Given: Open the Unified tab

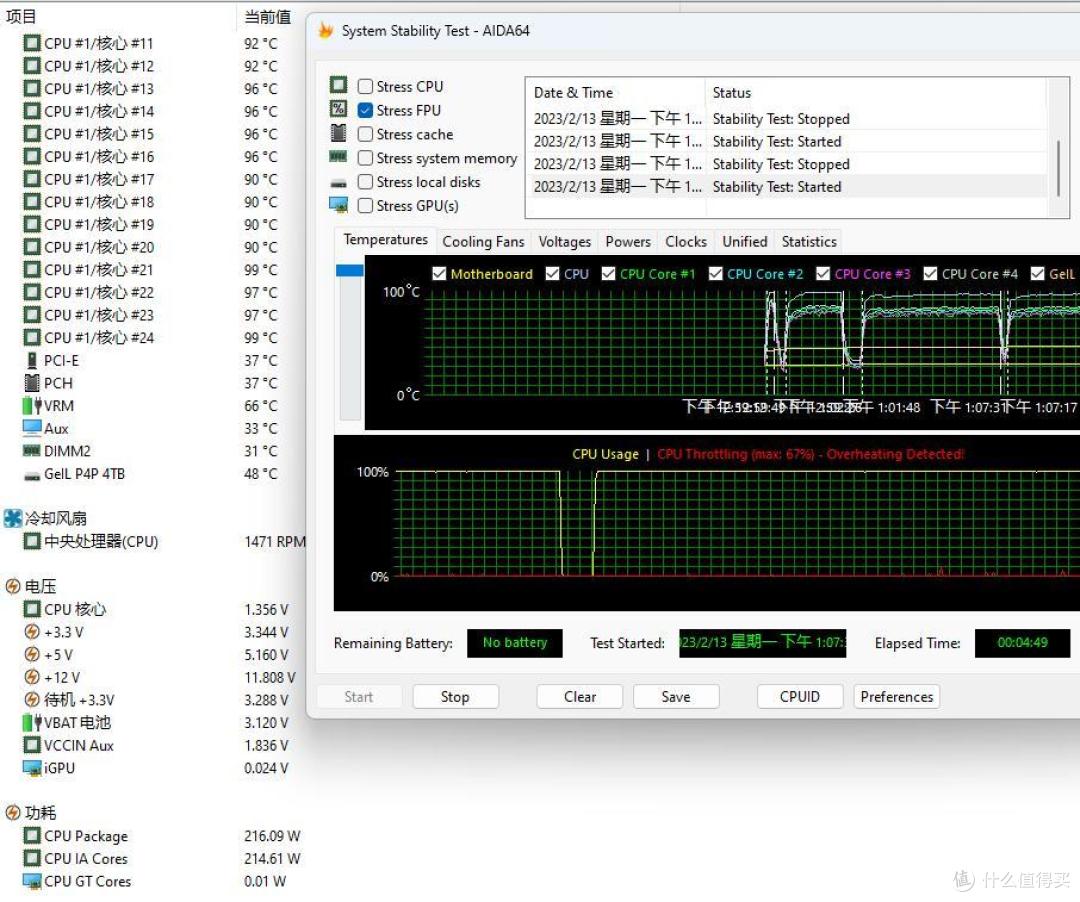Looking at the screenshot, I should 745,242.
